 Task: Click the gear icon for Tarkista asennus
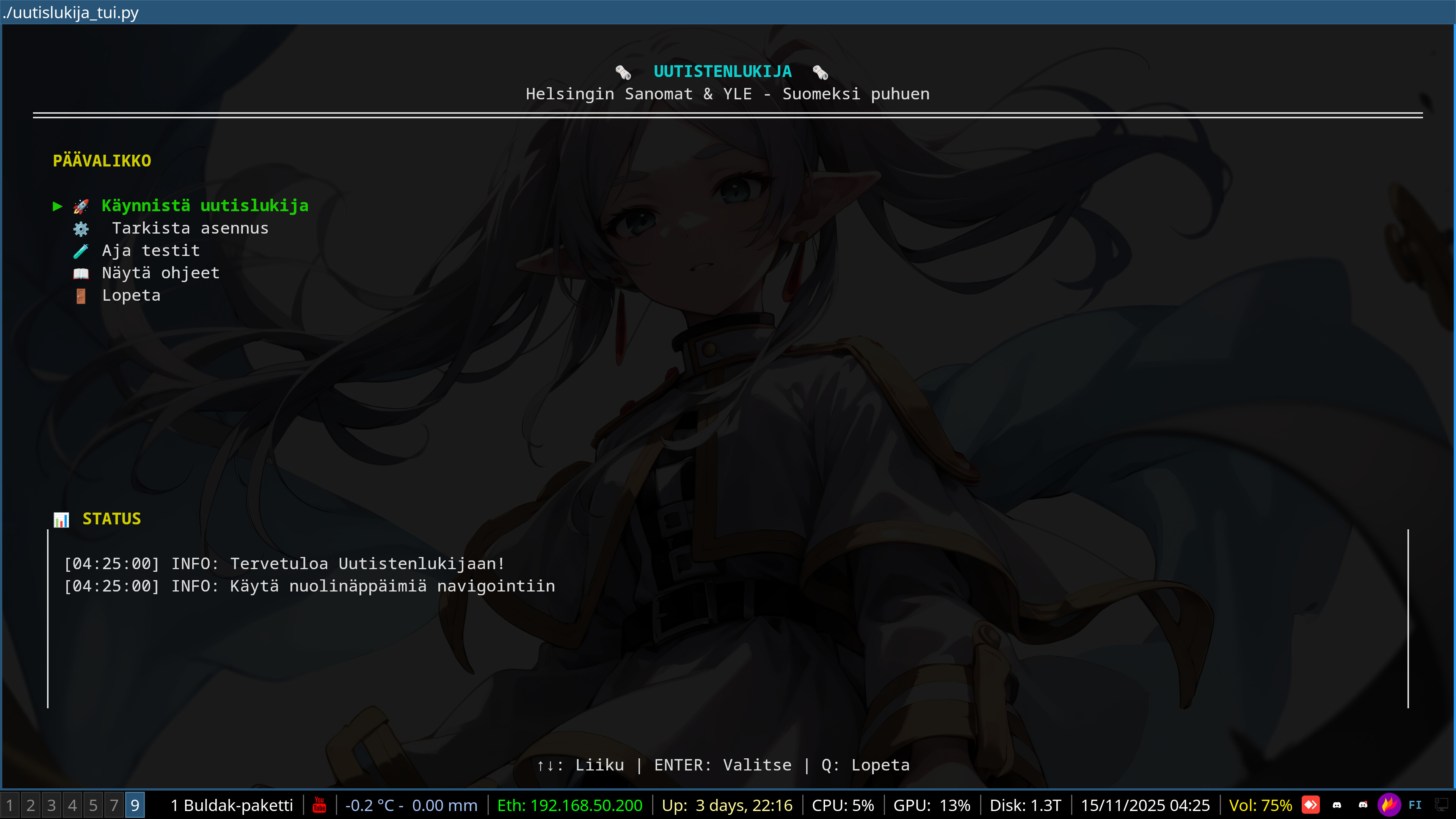tap(81, 229)
